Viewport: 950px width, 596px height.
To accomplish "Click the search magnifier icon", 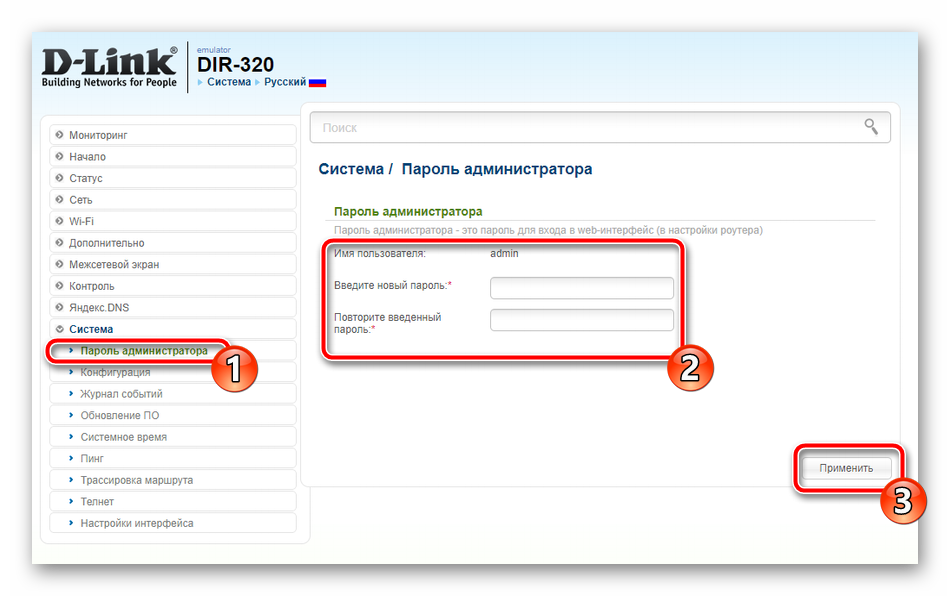I will pyautogui.click(x=871, y=127).
